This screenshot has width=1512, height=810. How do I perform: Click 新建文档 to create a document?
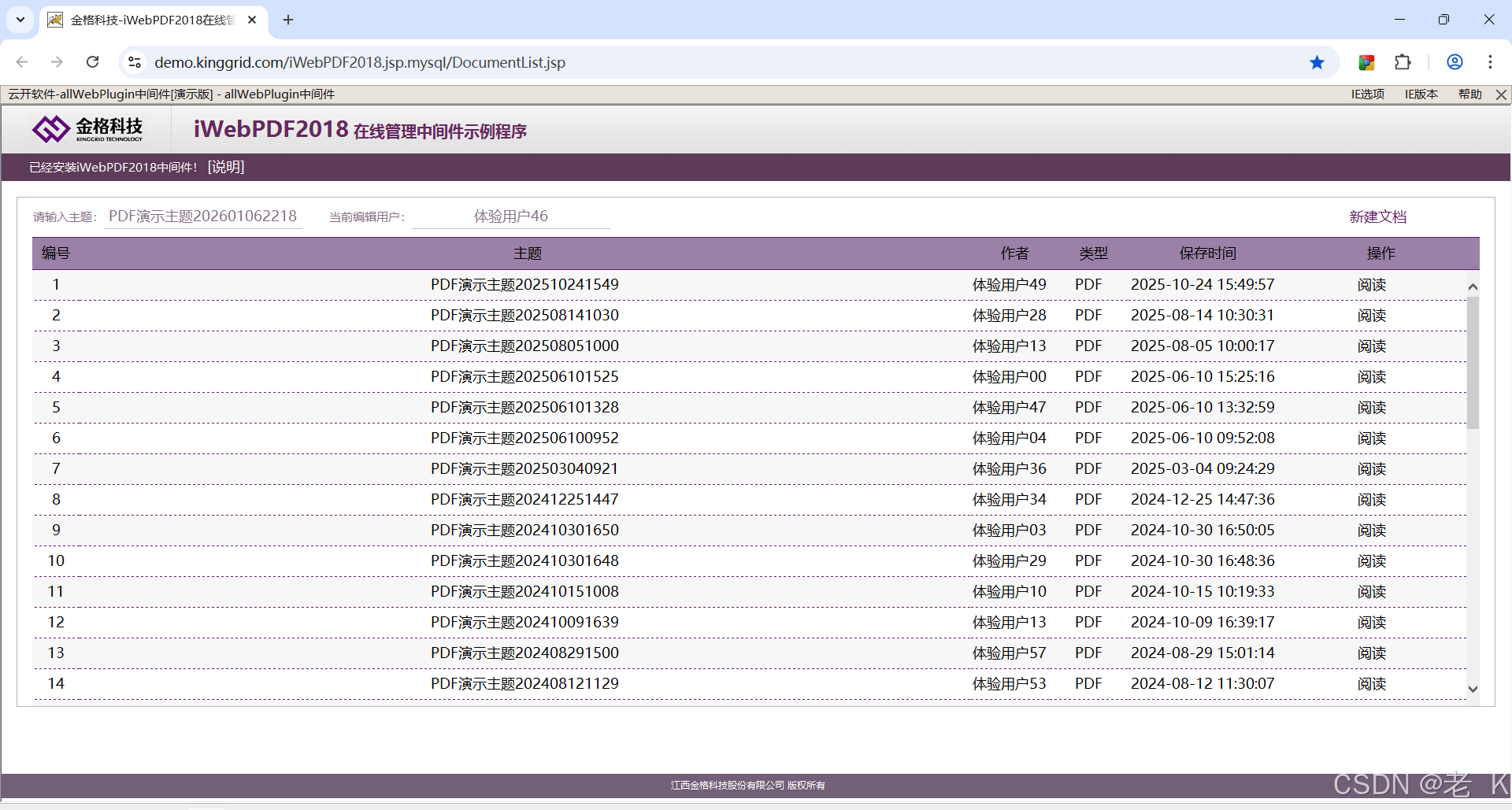1377,216
